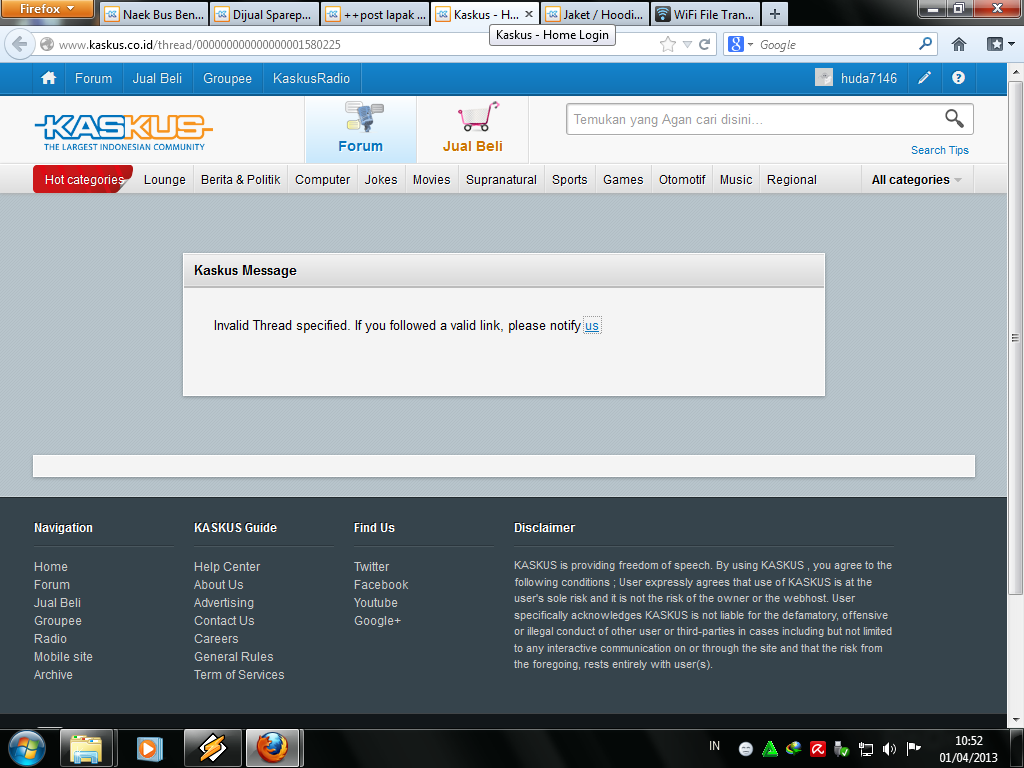Open the Berita & Politik category
Viewport: 1024px width, 768px height.
coord(240,180)
